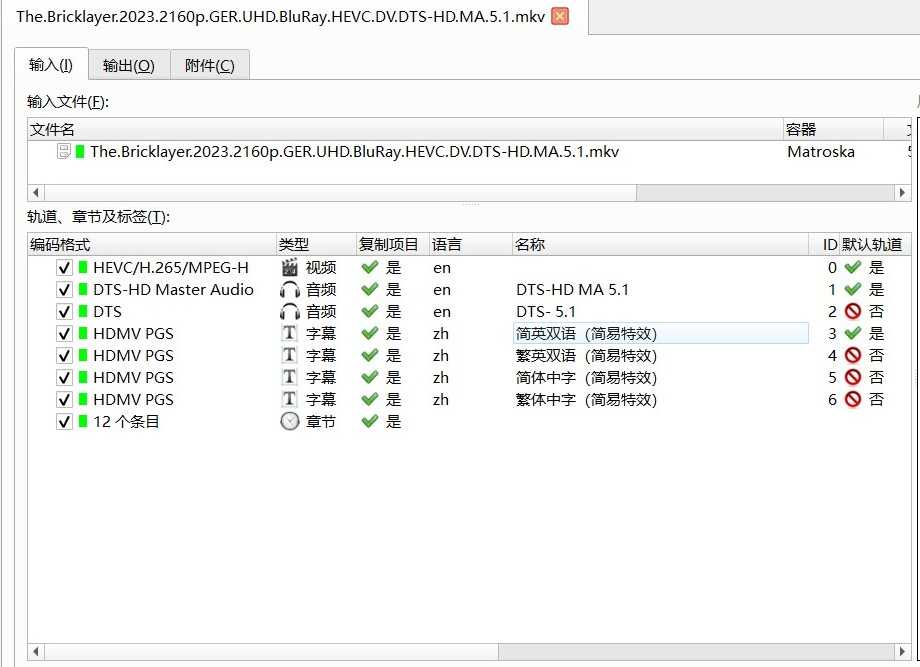Sort tracks by 复制项目 column header
This screenshot has height=667, width=920.
coord(393,244)
